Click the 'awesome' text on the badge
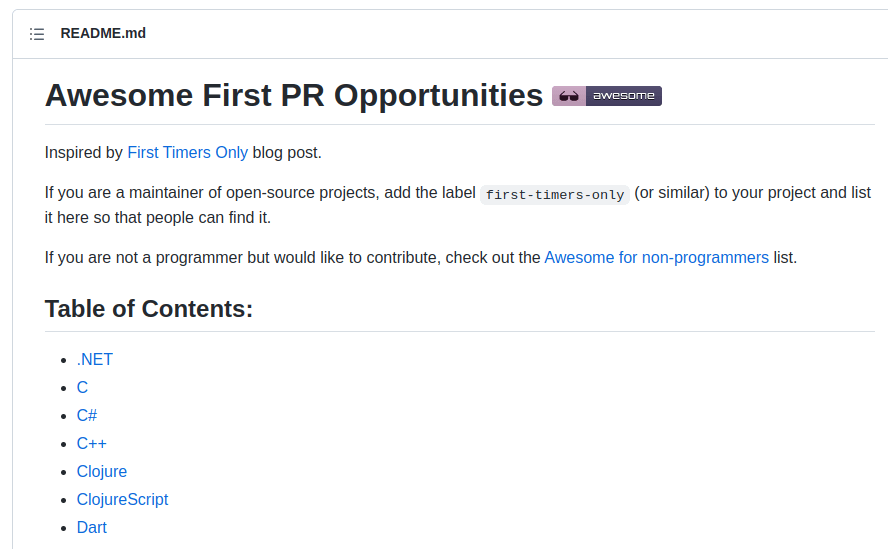Screen dimensions: 888x549 click(623, 96)
